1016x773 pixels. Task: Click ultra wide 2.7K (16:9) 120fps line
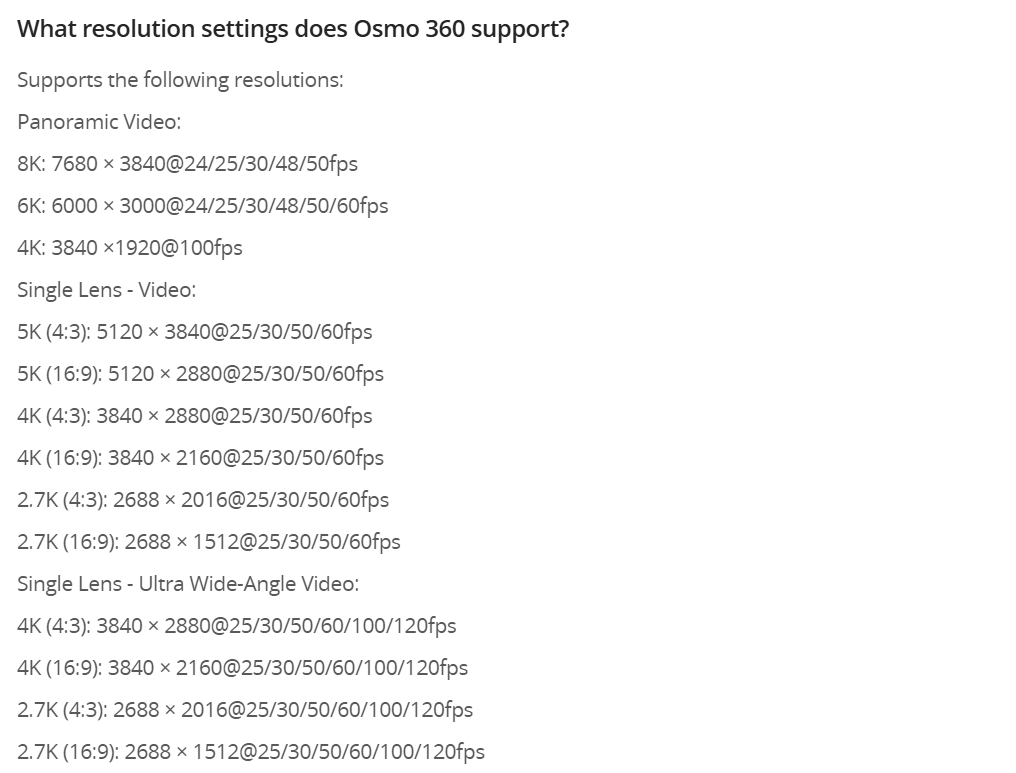pos(251,752)
